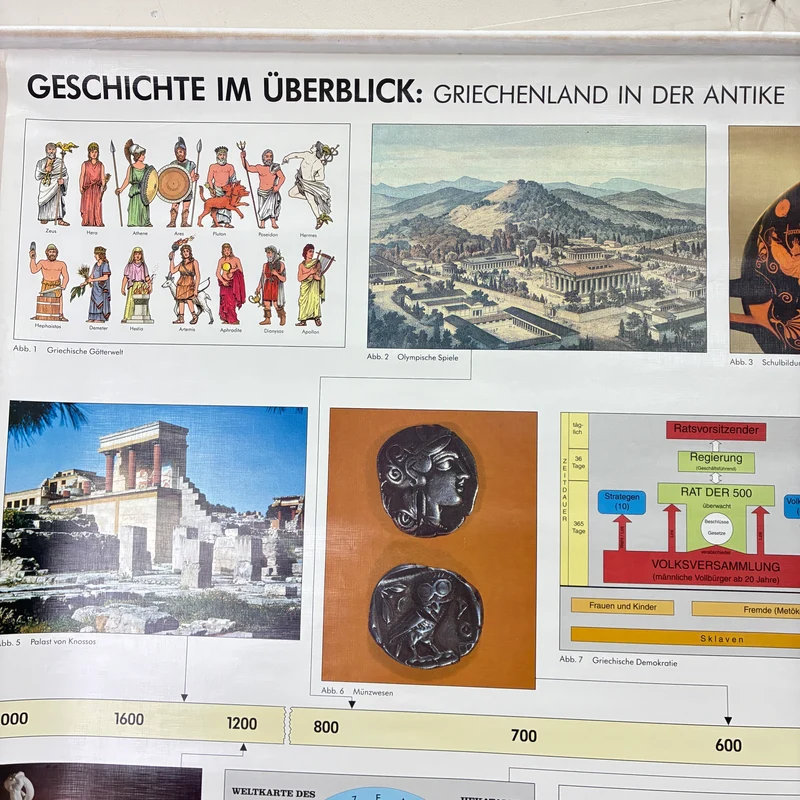Viewport: 800px width, 800px height.
Task: Select the green 'Regierung' box
Action: [716, 461]
